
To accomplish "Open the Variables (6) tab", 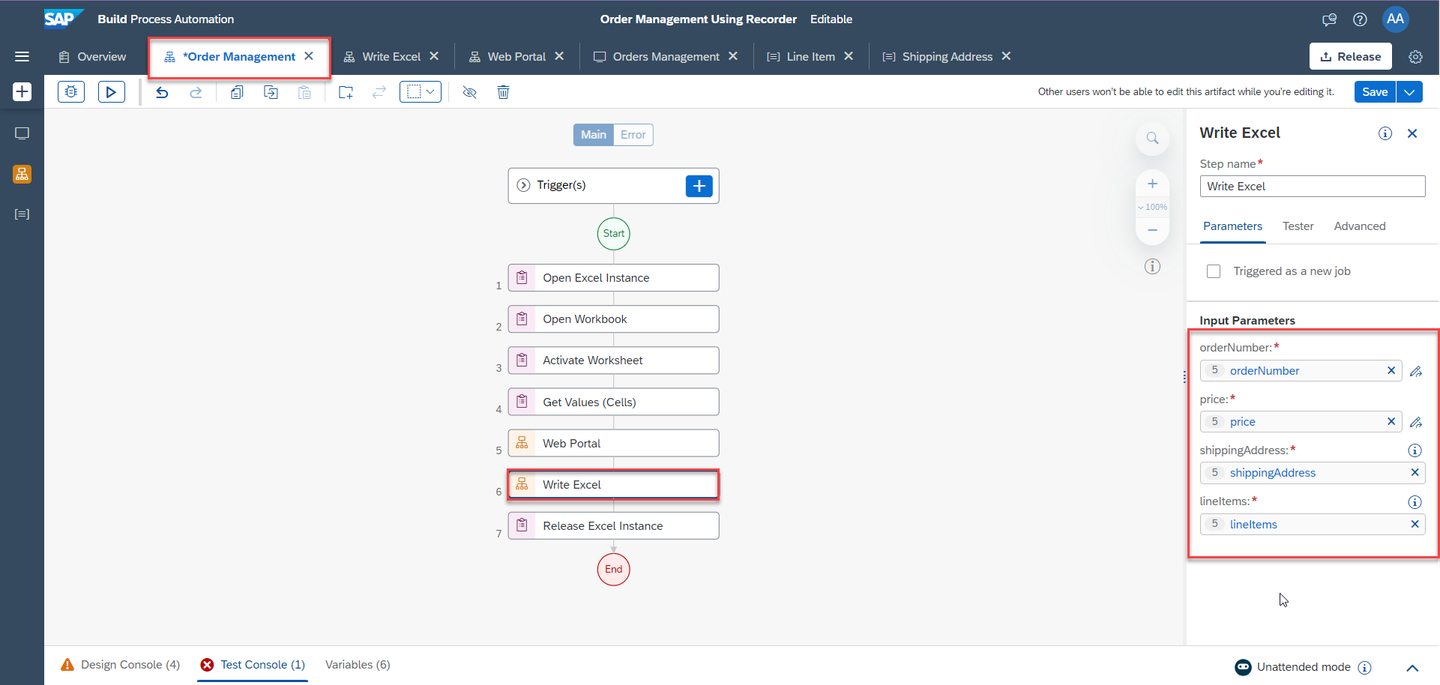I will click(357, 665).
